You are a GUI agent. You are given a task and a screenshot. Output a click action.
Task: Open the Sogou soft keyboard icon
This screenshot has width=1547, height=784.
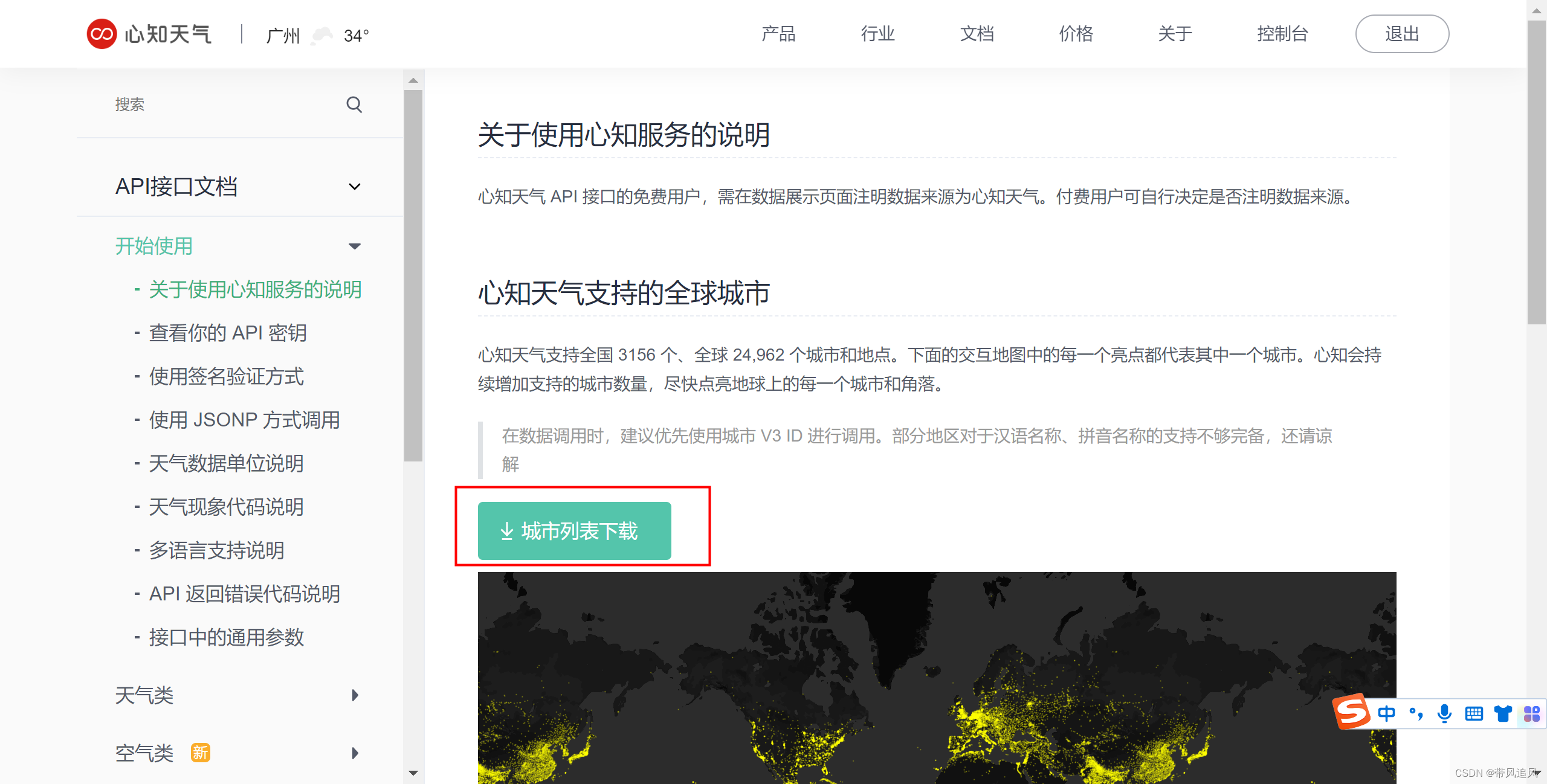coord(1474,714)
